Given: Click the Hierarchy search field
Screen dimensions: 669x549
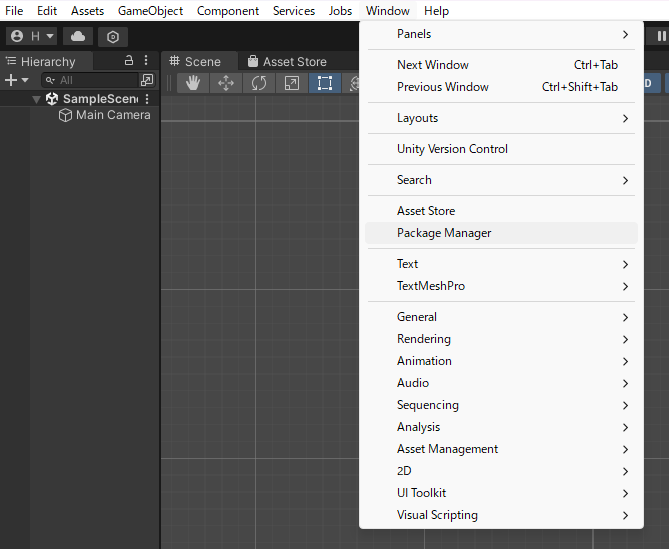Looking at the screenshot, I should [x=90, y=80].
